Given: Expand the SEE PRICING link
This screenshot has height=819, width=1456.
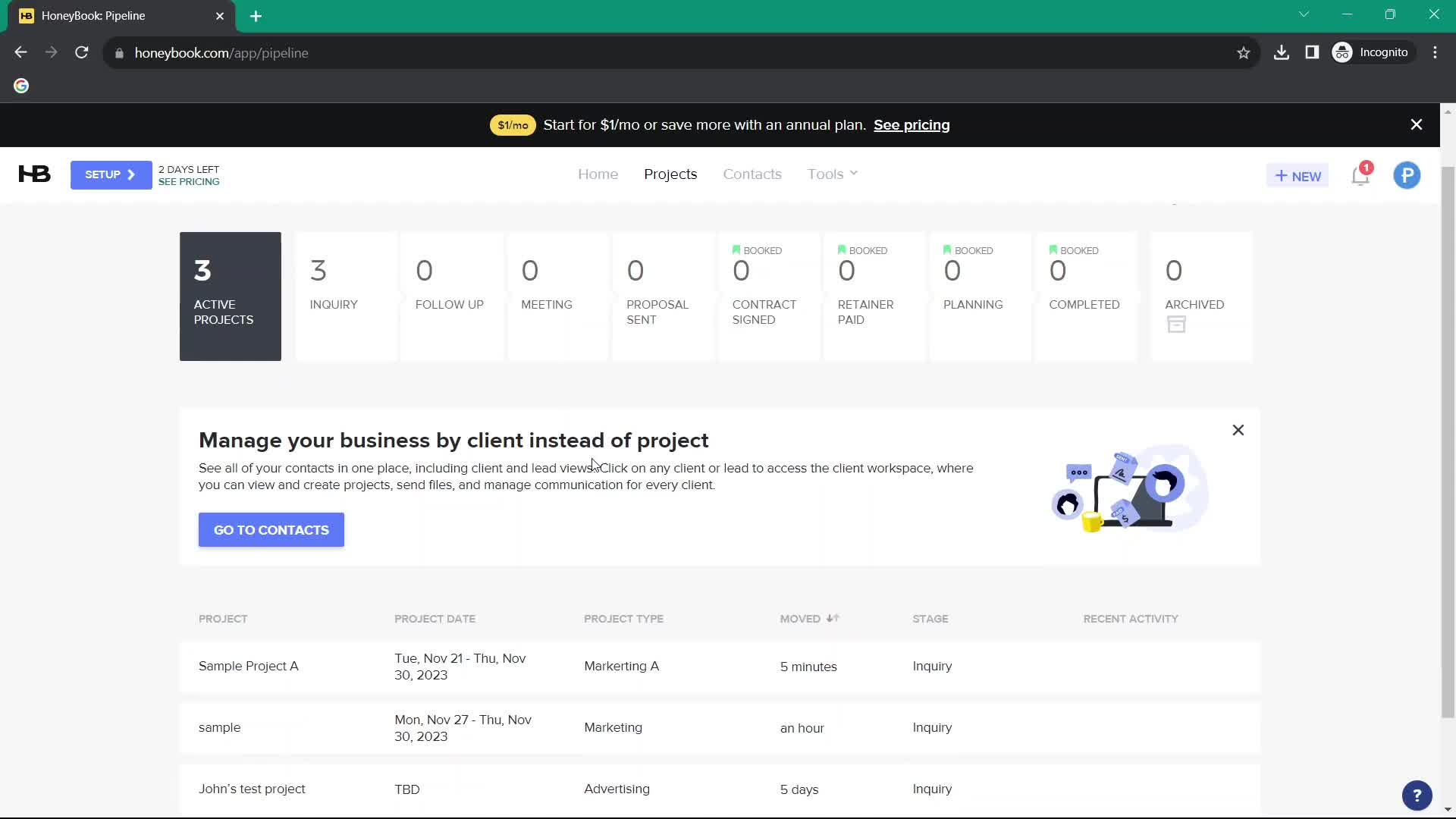Looking at the screenshot, I should point(189,181).
